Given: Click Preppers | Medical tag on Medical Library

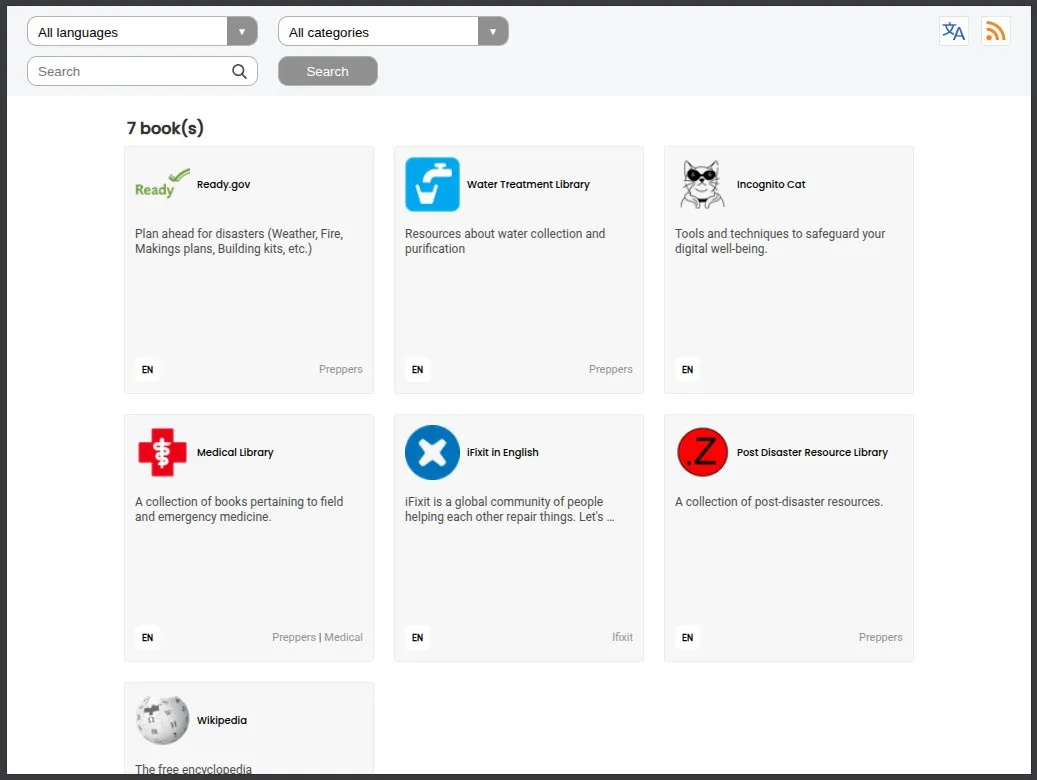Looking at the screenshot, I should click(x=317, y=637).
